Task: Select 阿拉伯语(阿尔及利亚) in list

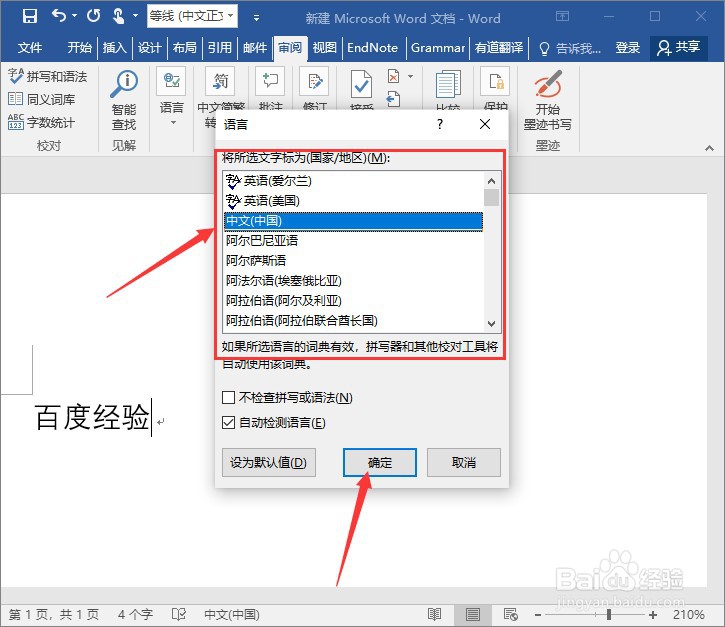Action: click(x=353, y=301)
